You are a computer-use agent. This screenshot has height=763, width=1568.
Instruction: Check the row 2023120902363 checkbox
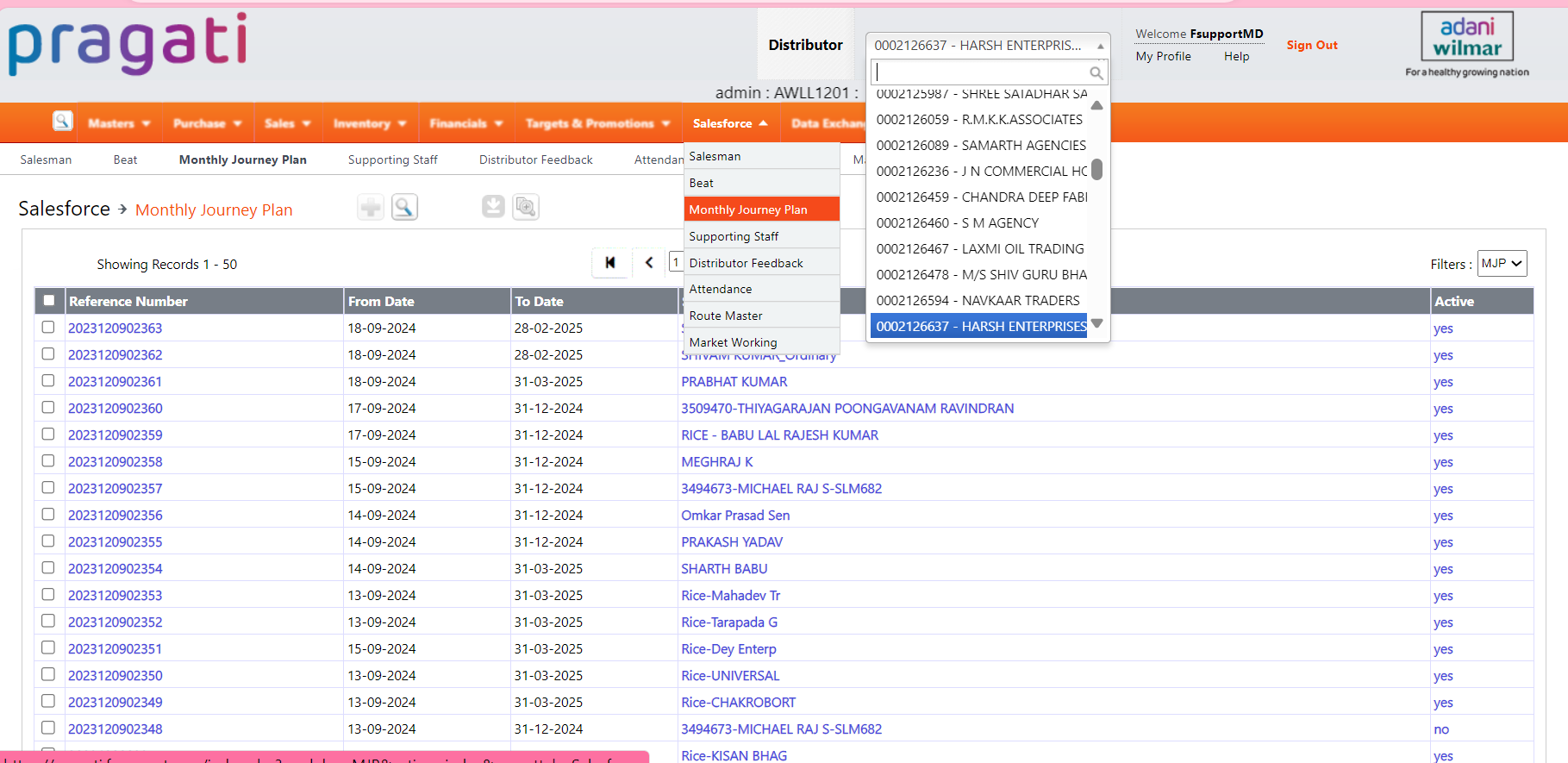(x=48, y=328)
